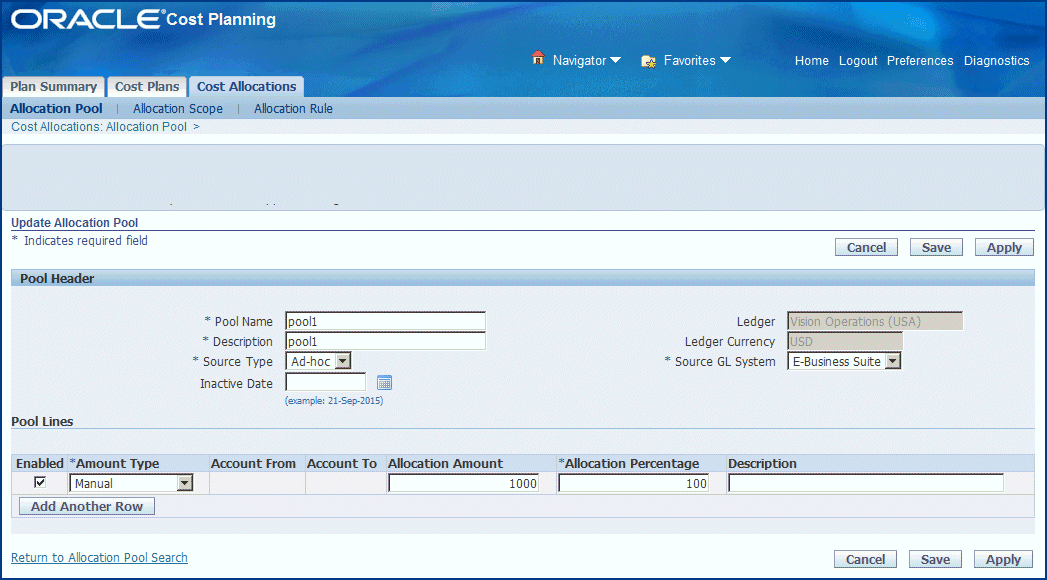The width and height of the screenshot is (1047, 580).
Task: Open the Diagnostics link
Action: click(x=996, y=61)
